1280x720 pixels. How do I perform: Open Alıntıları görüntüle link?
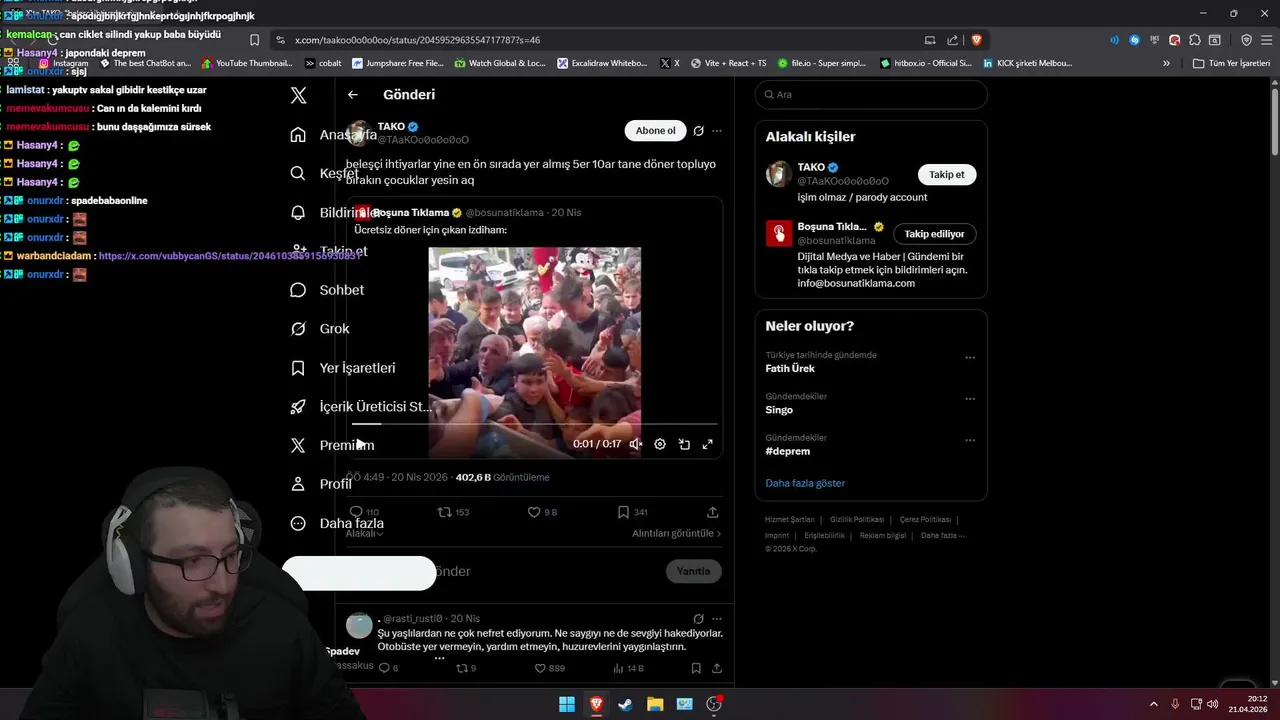click(676, 534)
